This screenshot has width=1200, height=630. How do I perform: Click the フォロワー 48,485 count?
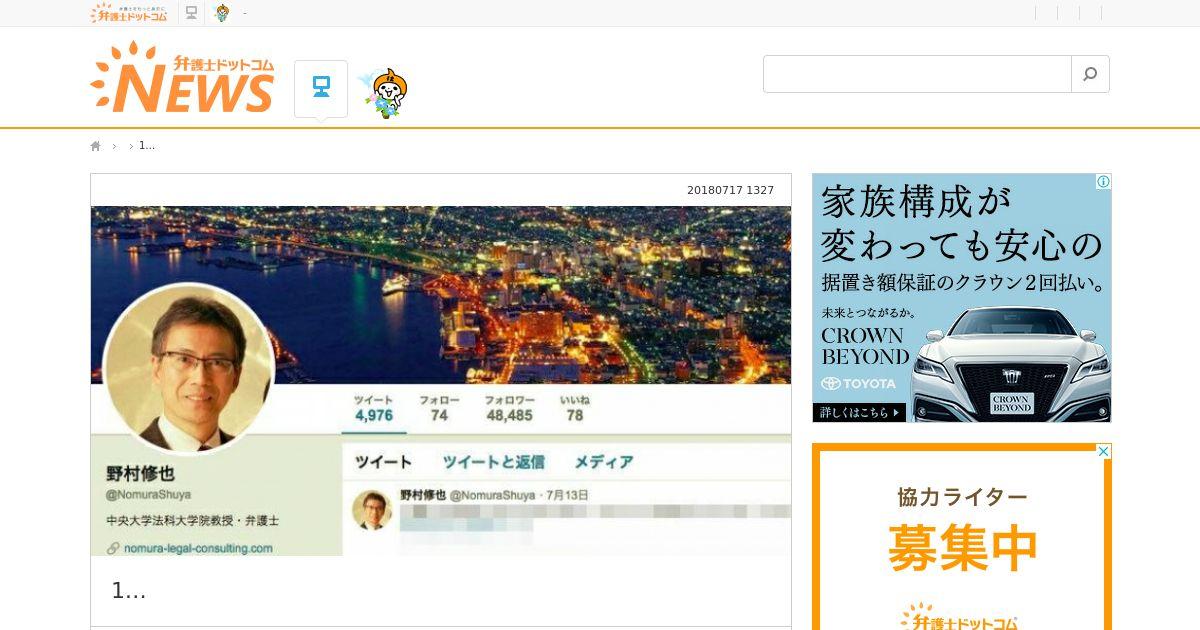tap(510, 408)
